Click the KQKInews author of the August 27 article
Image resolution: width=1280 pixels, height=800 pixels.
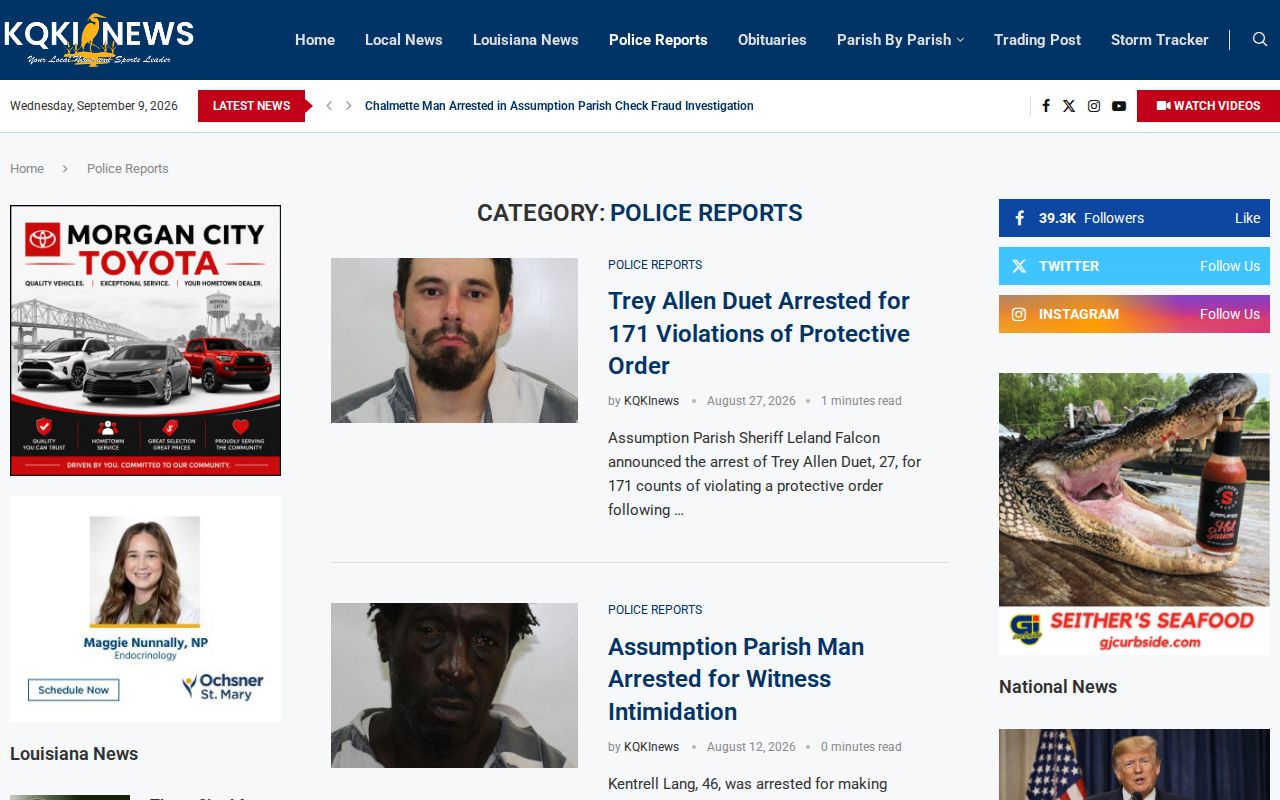pyautogui.click(x=651, y=401)
